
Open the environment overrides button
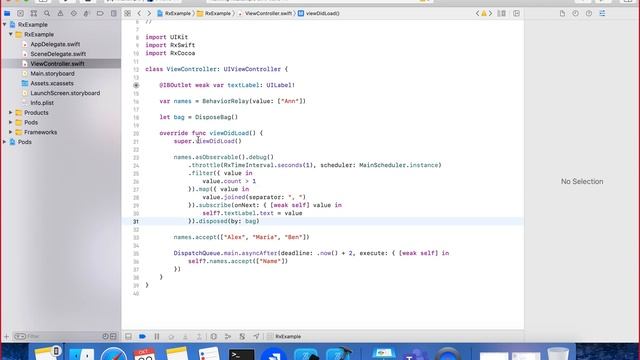(242, 336)
